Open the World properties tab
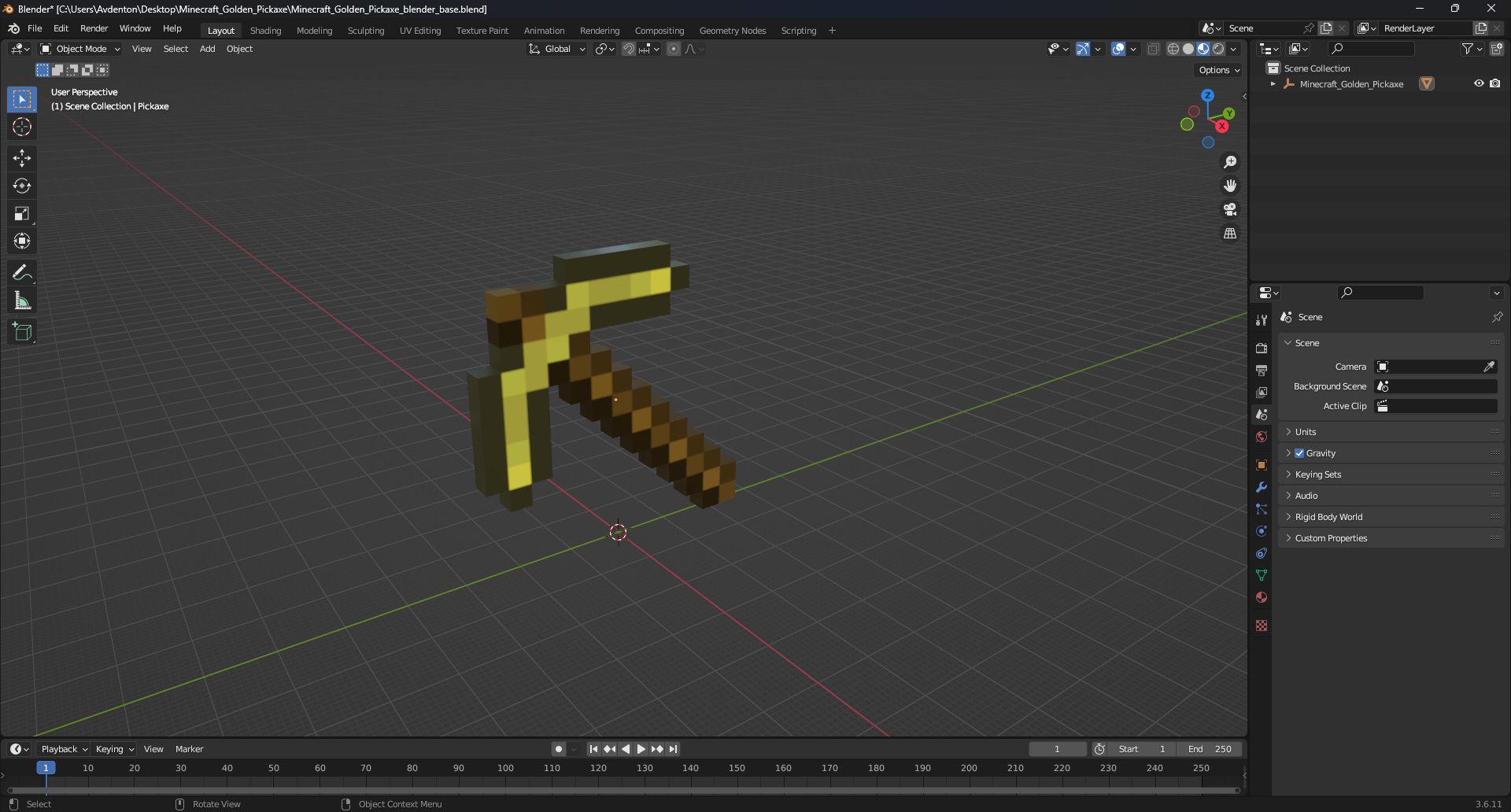 pyautogui.click(x=1262, y=437)
